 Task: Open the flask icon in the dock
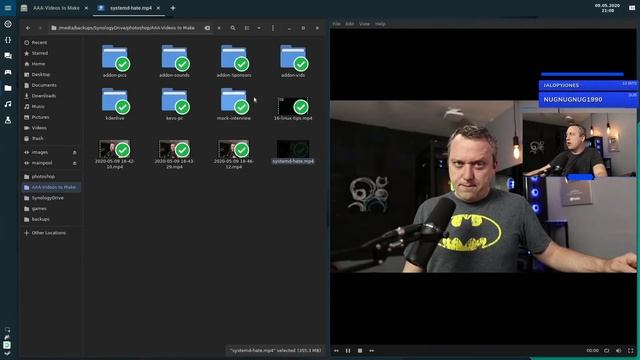(x=8, y=120)
